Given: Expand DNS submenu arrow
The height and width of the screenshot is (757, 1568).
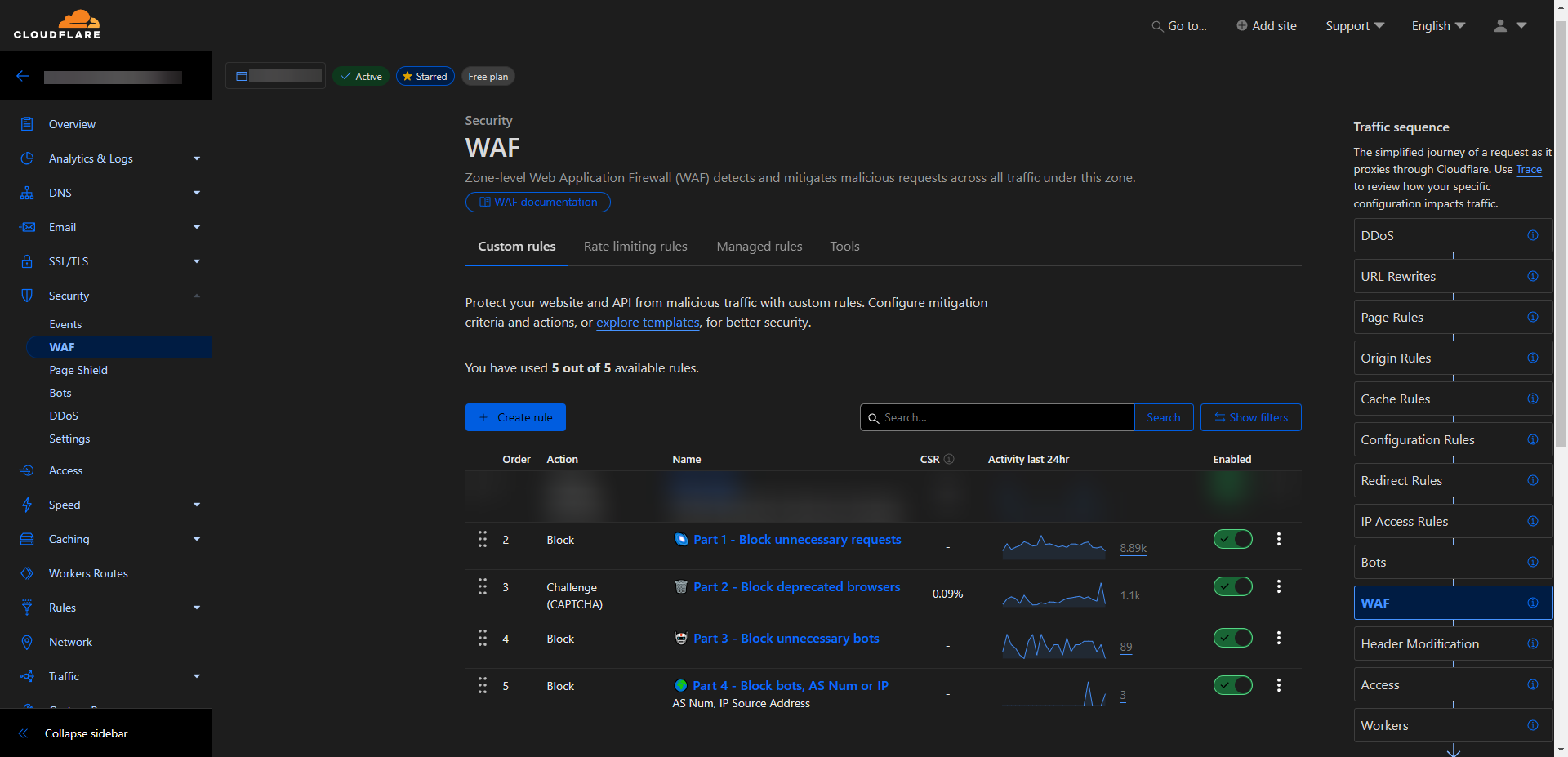Looking at the screenshot, I should (x=197, y=193).
